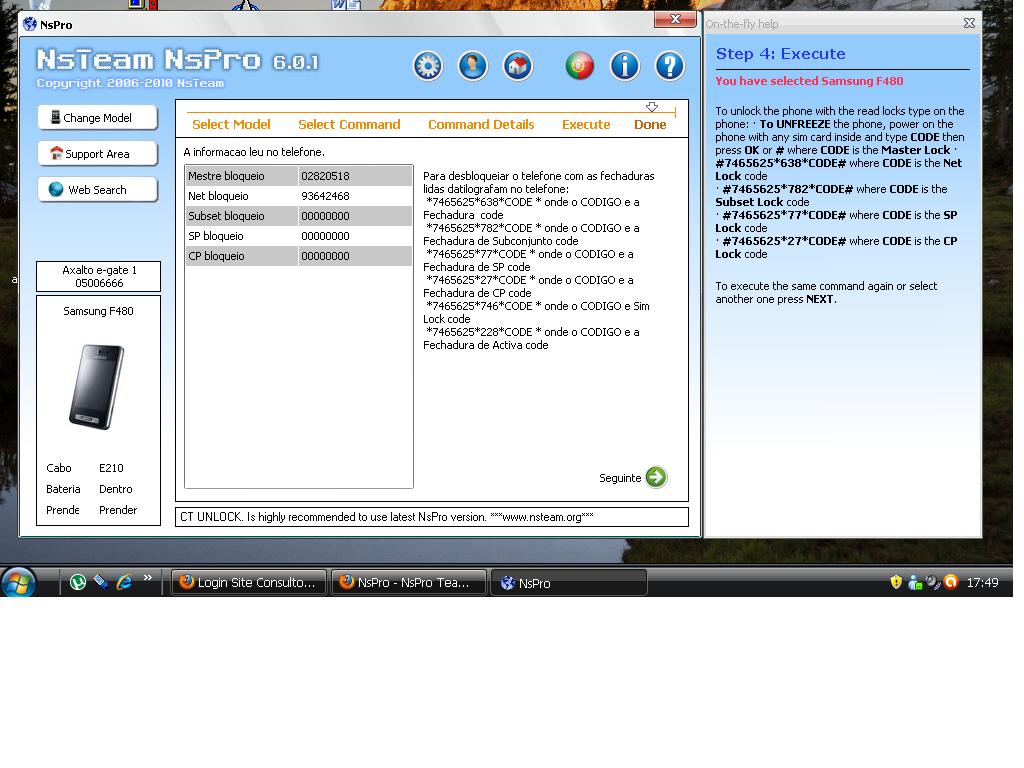Select the Subset bloqueio value 00000000

(x=325, y=216)
